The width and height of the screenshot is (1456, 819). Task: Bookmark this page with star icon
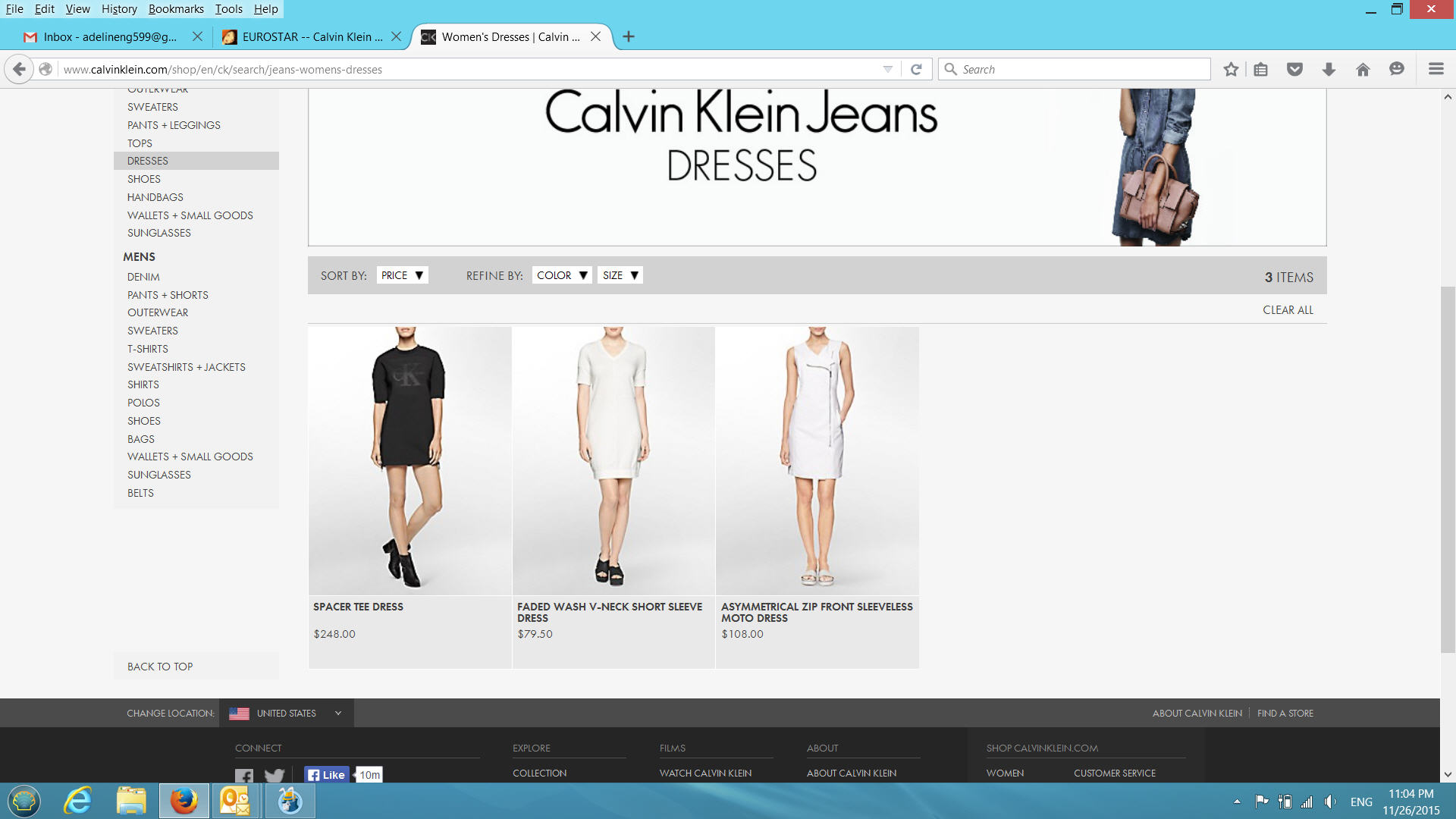1231,69
